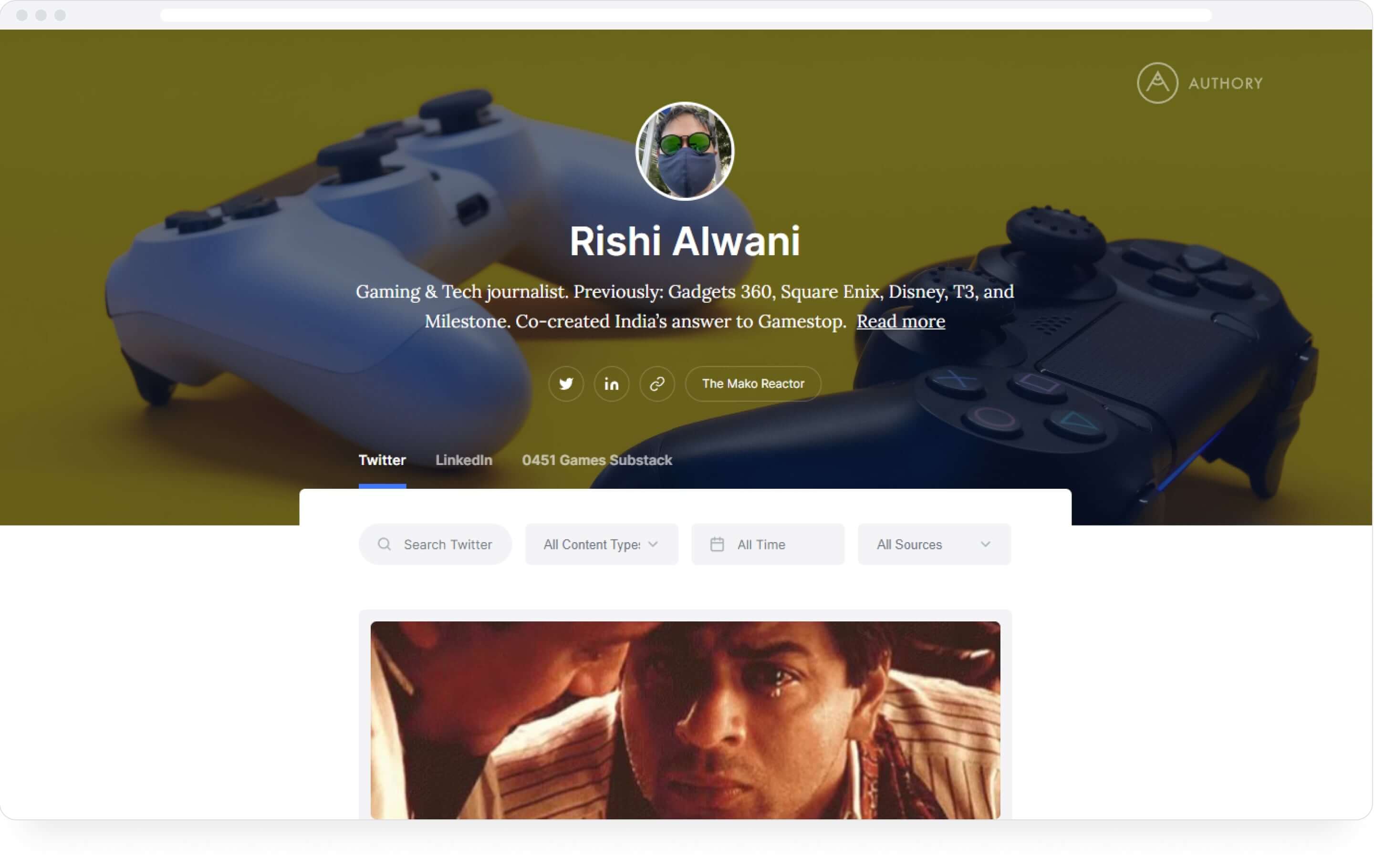1374x868 pixels.
Task: Open the All Time date filter
Action: pyautogui.click(x=768, y=544)
